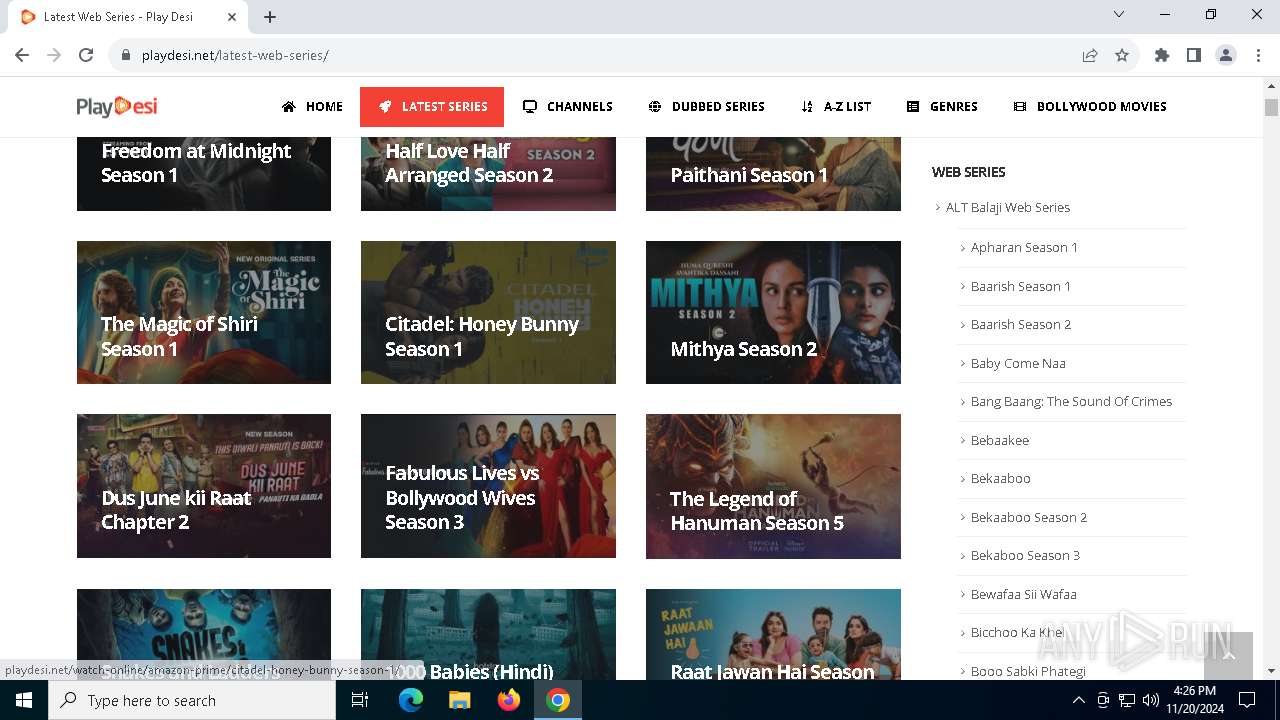The image size is (1280, 720).
Task: Open a new browser tab
Action: 270,17
